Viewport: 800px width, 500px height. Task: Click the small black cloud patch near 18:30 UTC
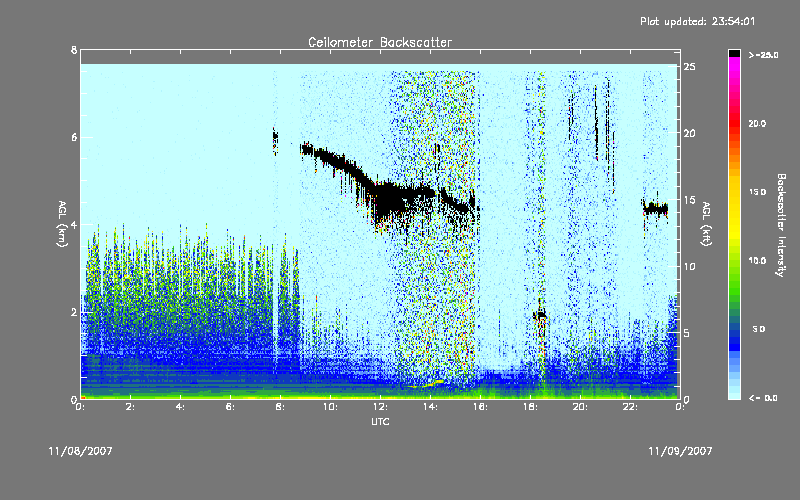pyautogui.click(x=540, y=315)
